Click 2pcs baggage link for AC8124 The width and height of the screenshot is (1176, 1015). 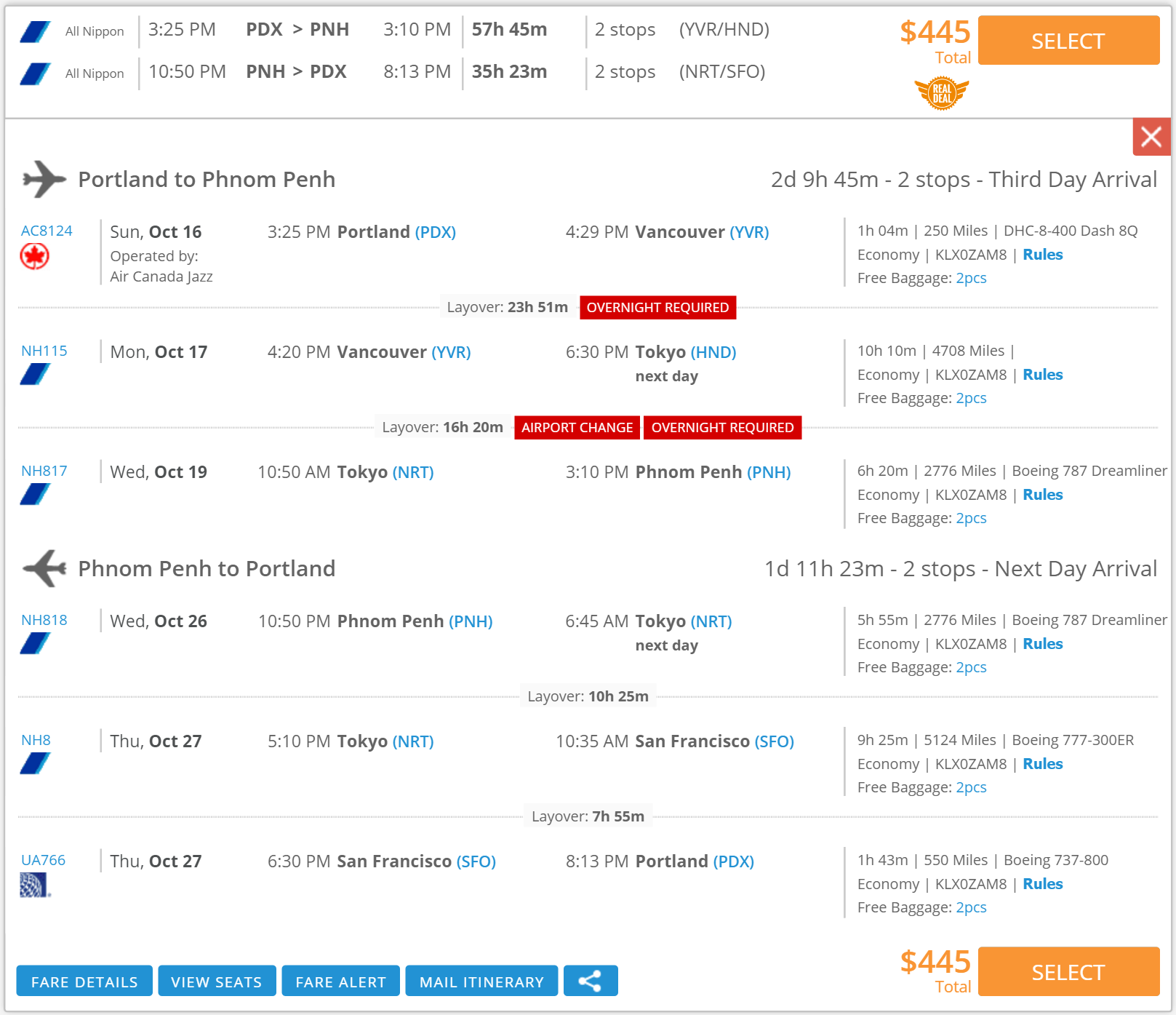[x=971, y=278]
